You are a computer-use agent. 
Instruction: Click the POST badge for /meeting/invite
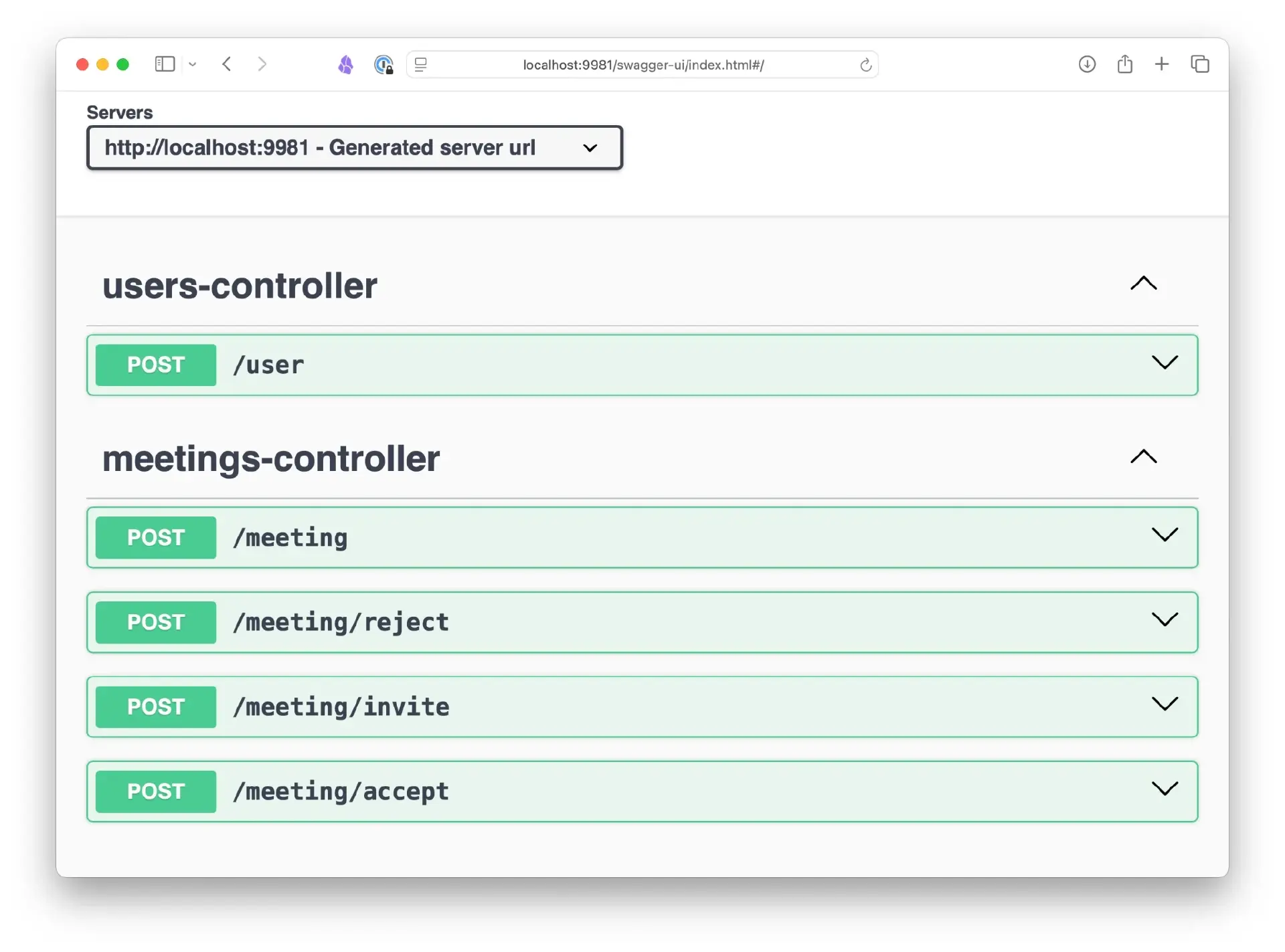[x=156, y=707]
